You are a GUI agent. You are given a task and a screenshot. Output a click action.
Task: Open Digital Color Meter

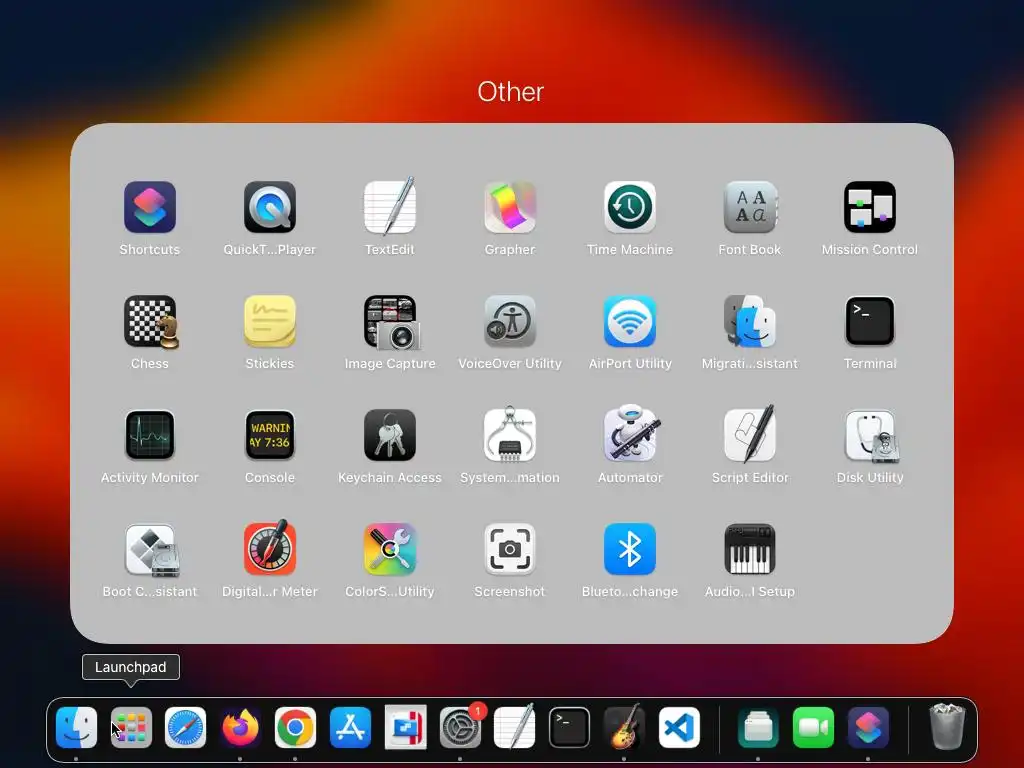click(x=270, y=549)
